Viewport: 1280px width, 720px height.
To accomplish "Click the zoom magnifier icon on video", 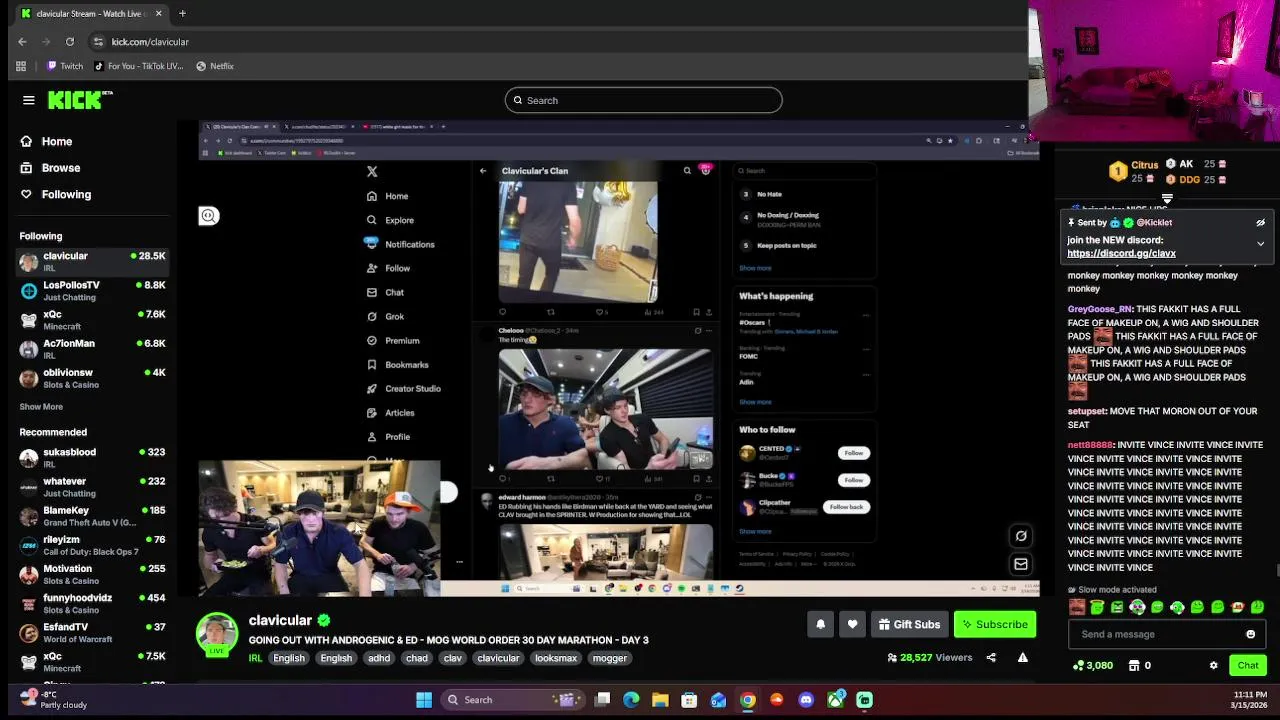I will coord(208,216).
